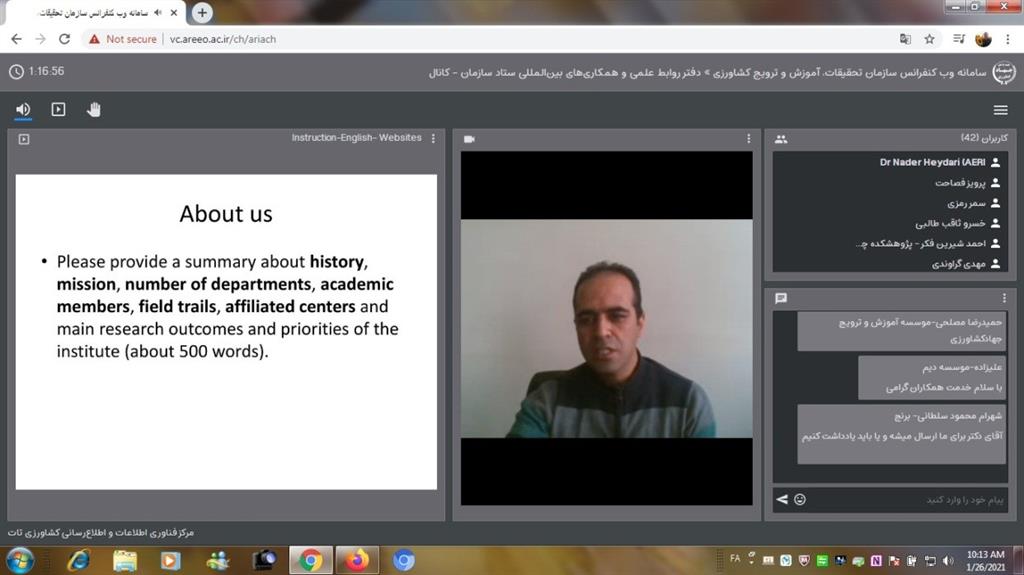Screen dimensions: 1024x575
Task: Click the chat bubble icon in the chat panel header
Action: point(781,298)
